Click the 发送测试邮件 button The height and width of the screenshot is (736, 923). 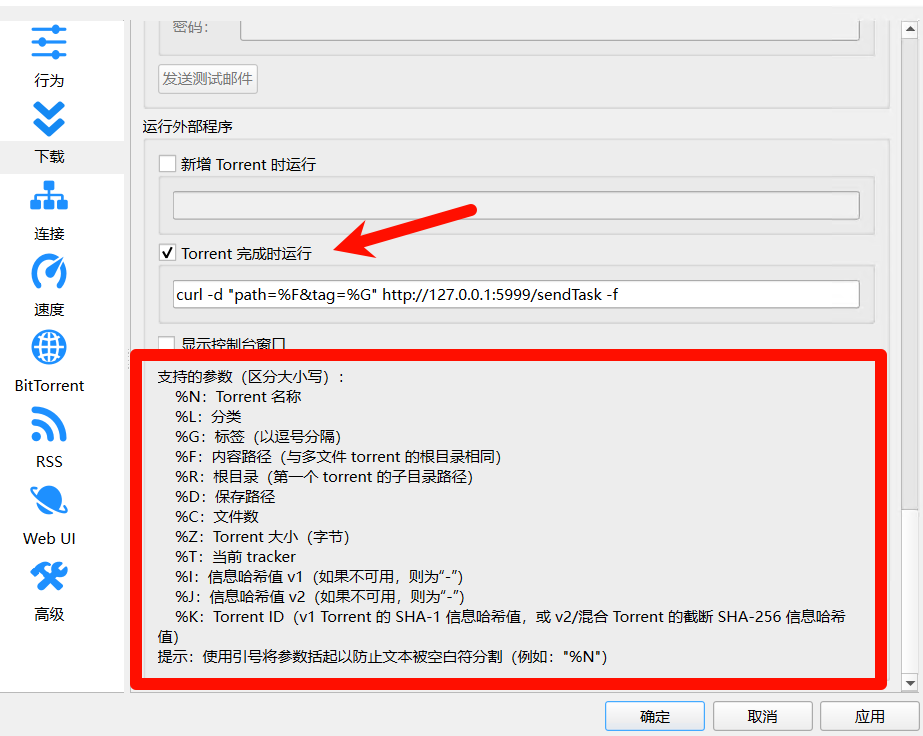208,79
